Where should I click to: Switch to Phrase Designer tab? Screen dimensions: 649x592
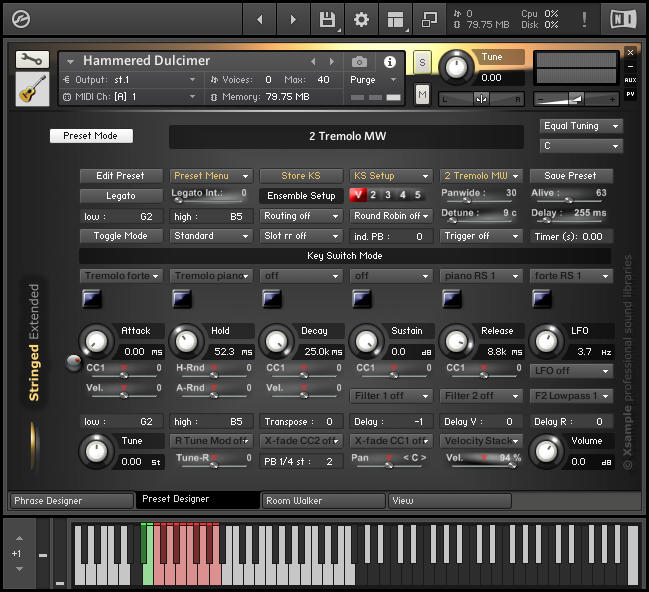coord(72,501)
